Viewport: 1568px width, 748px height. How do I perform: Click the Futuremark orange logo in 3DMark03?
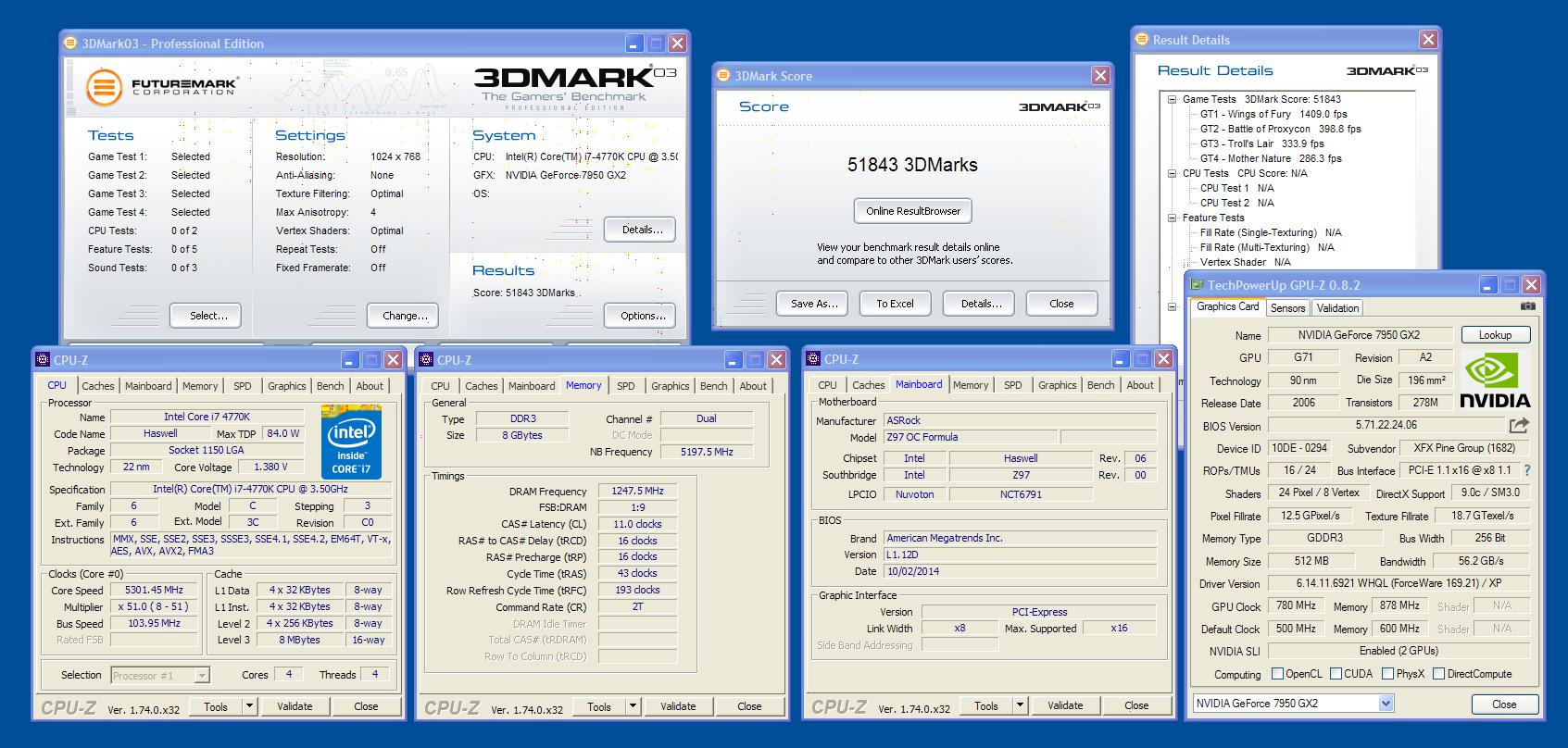105,88
